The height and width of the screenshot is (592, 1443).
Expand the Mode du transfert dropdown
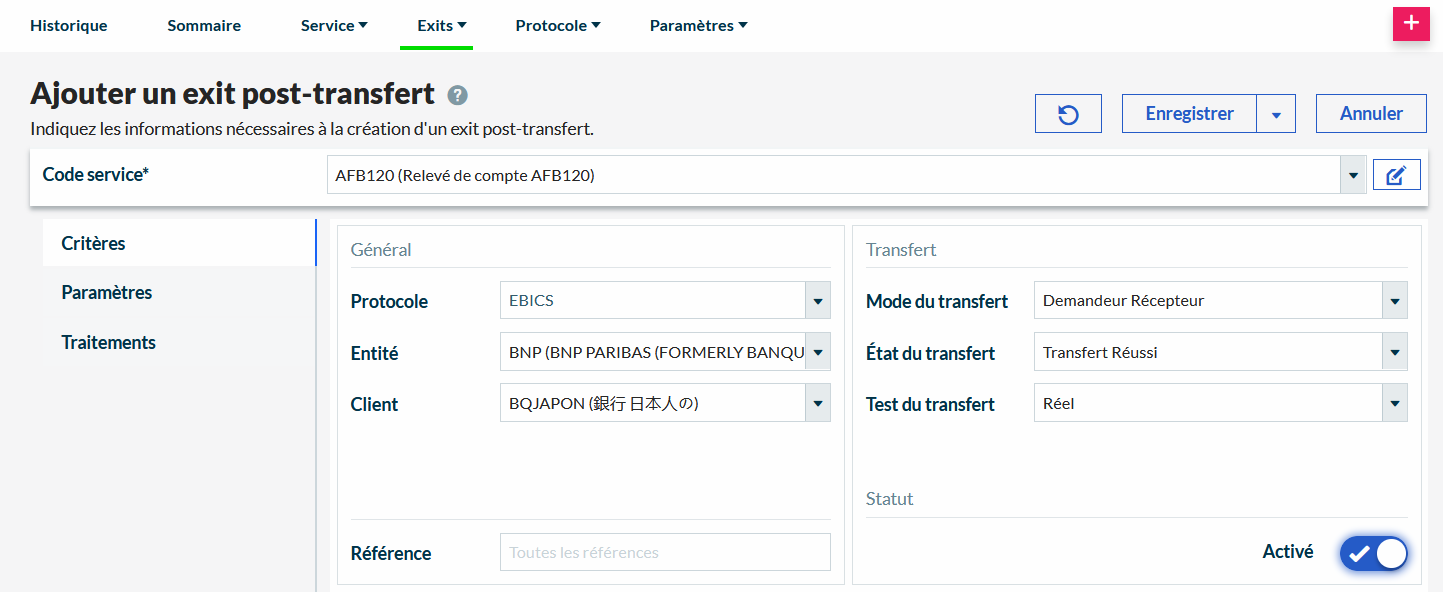(1394, 300)
